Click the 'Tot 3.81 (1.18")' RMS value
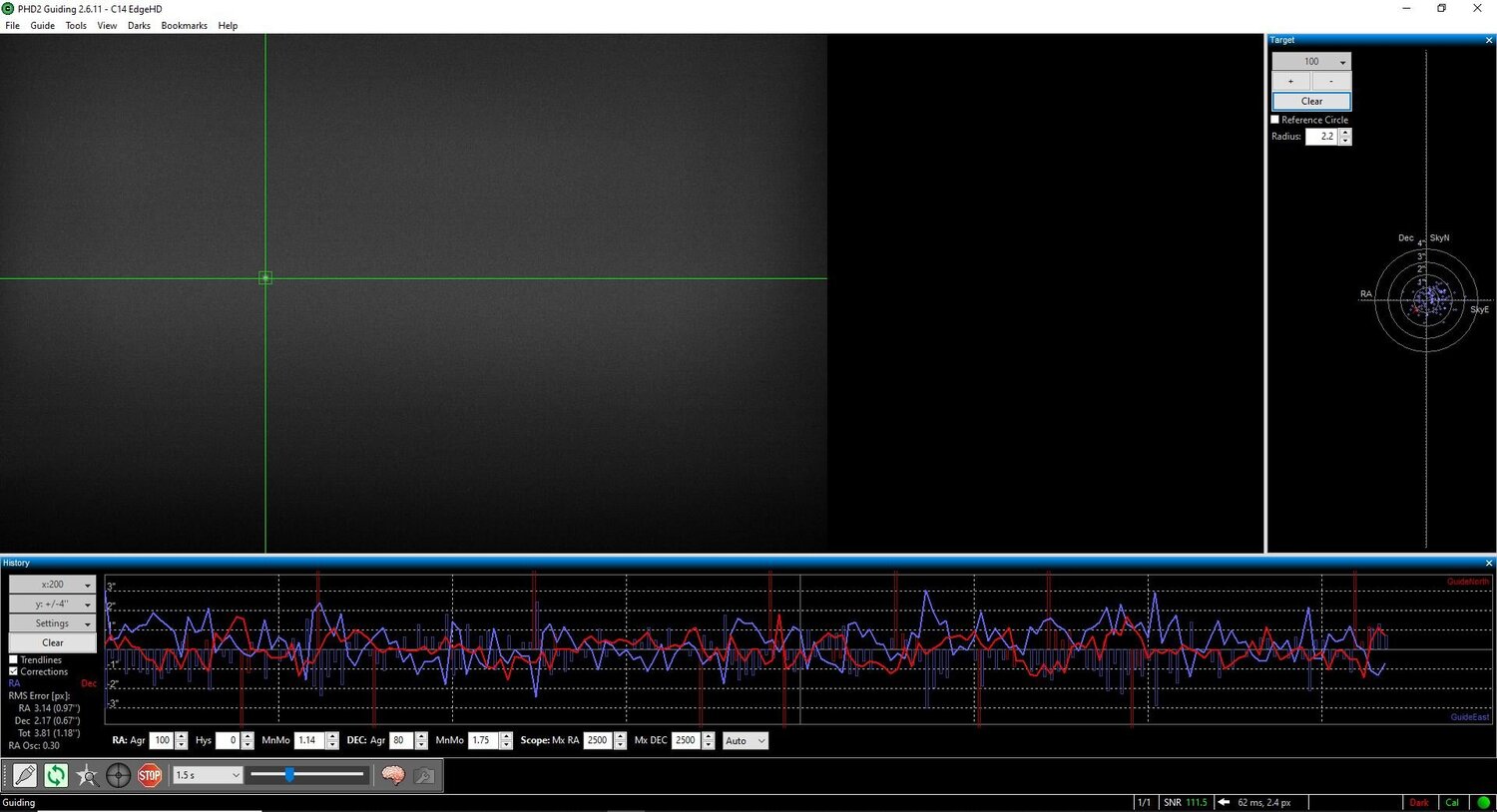Screen dimensions: 1497x812 click(48, 733)
